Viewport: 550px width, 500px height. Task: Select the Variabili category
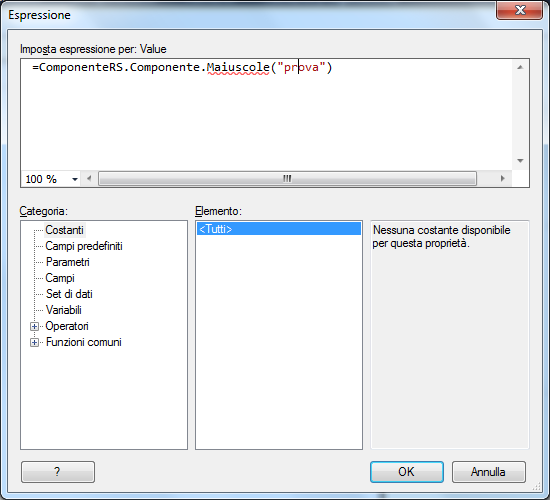[63, 310]
